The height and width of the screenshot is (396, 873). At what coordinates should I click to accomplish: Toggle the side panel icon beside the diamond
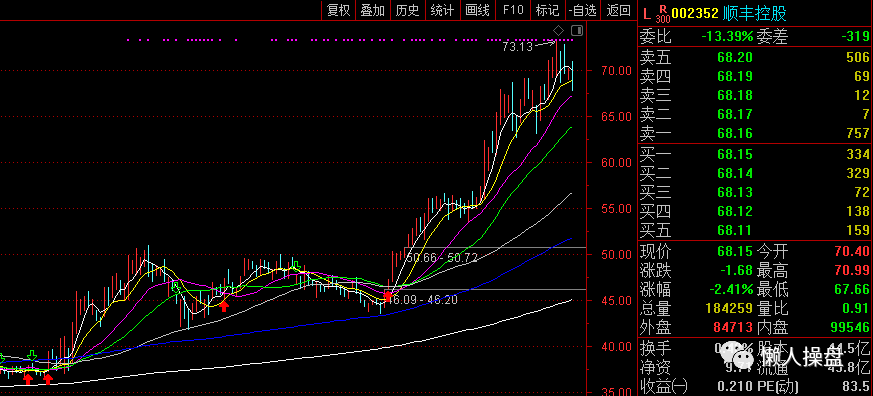pyautogui.click(x=576, y=30)
